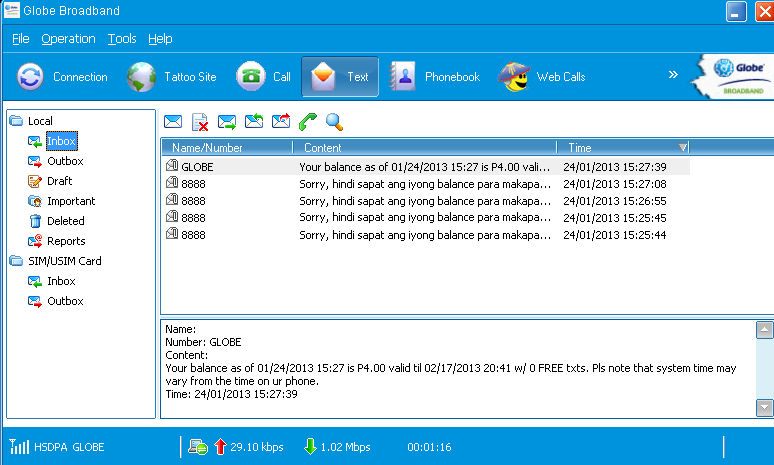Click timestamp 24/01/2013 15:27:39 in the list
This screenshot has width=774, height=465.
click(615, 167)
